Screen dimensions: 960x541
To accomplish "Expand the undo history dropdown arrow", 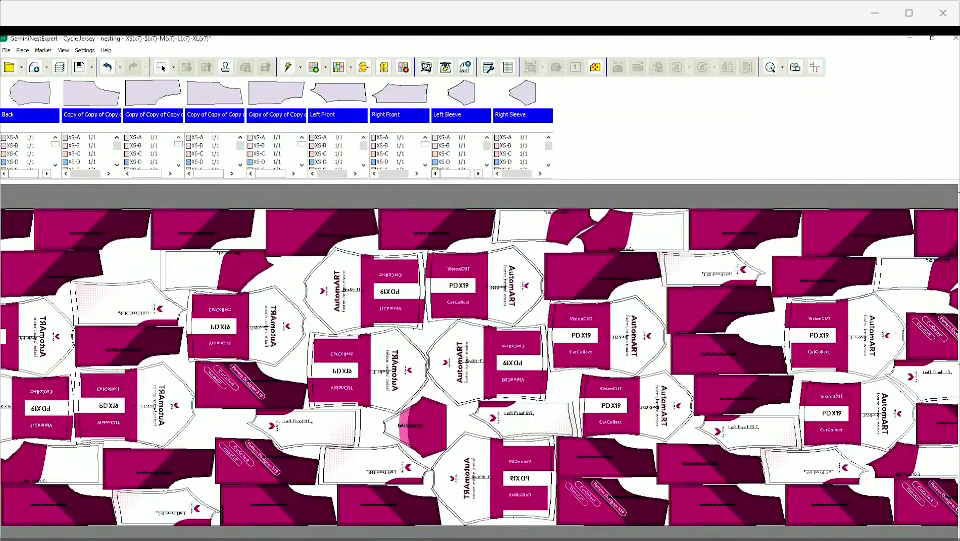I will point(120,67).
